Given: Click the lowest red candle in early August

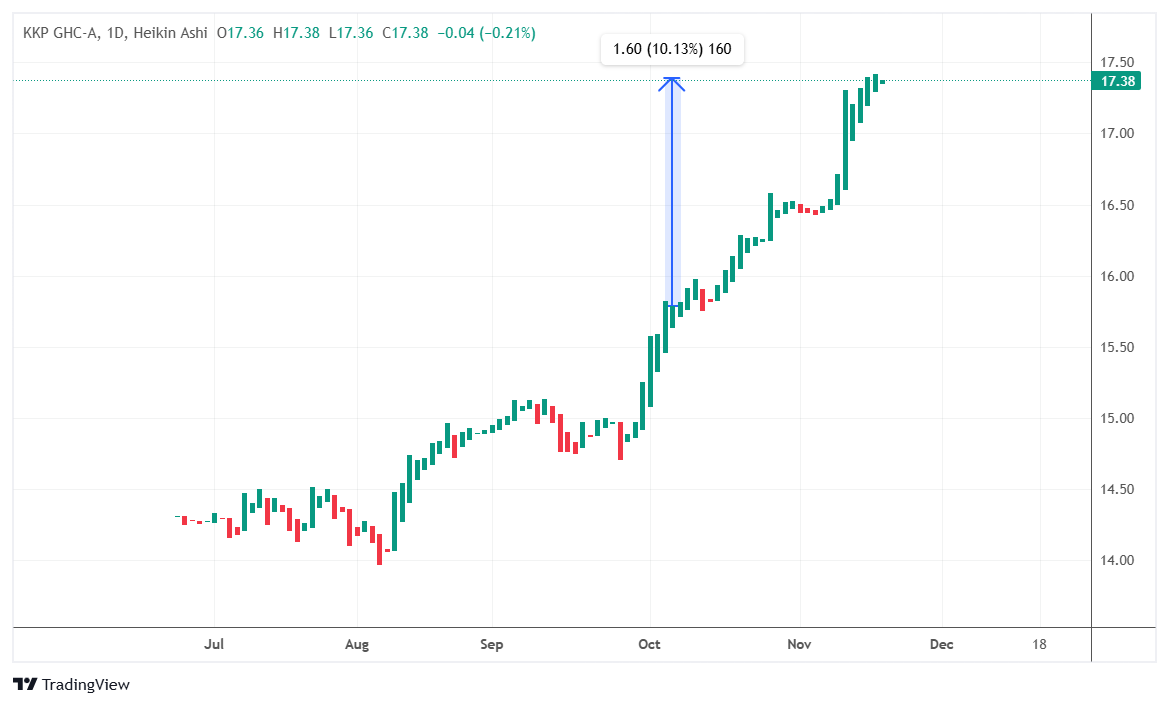Looking at the screenshot, I should pos(379,548).
